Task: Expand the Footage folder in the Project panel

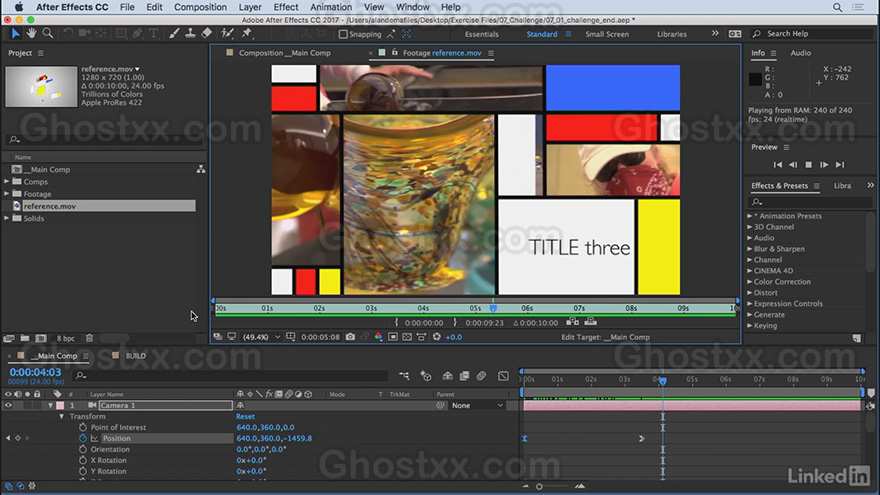Action: 7,194
